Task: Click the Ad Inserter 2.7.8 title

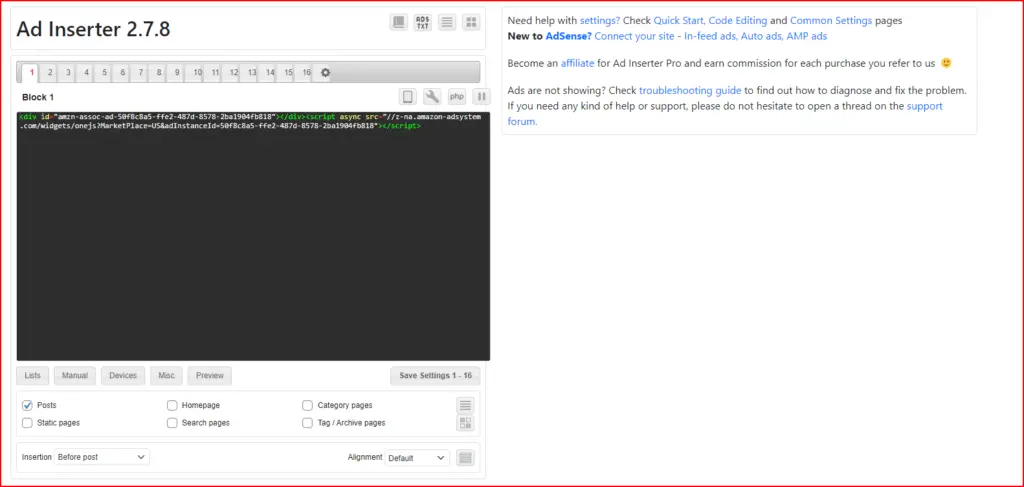Action: (93, 29)
